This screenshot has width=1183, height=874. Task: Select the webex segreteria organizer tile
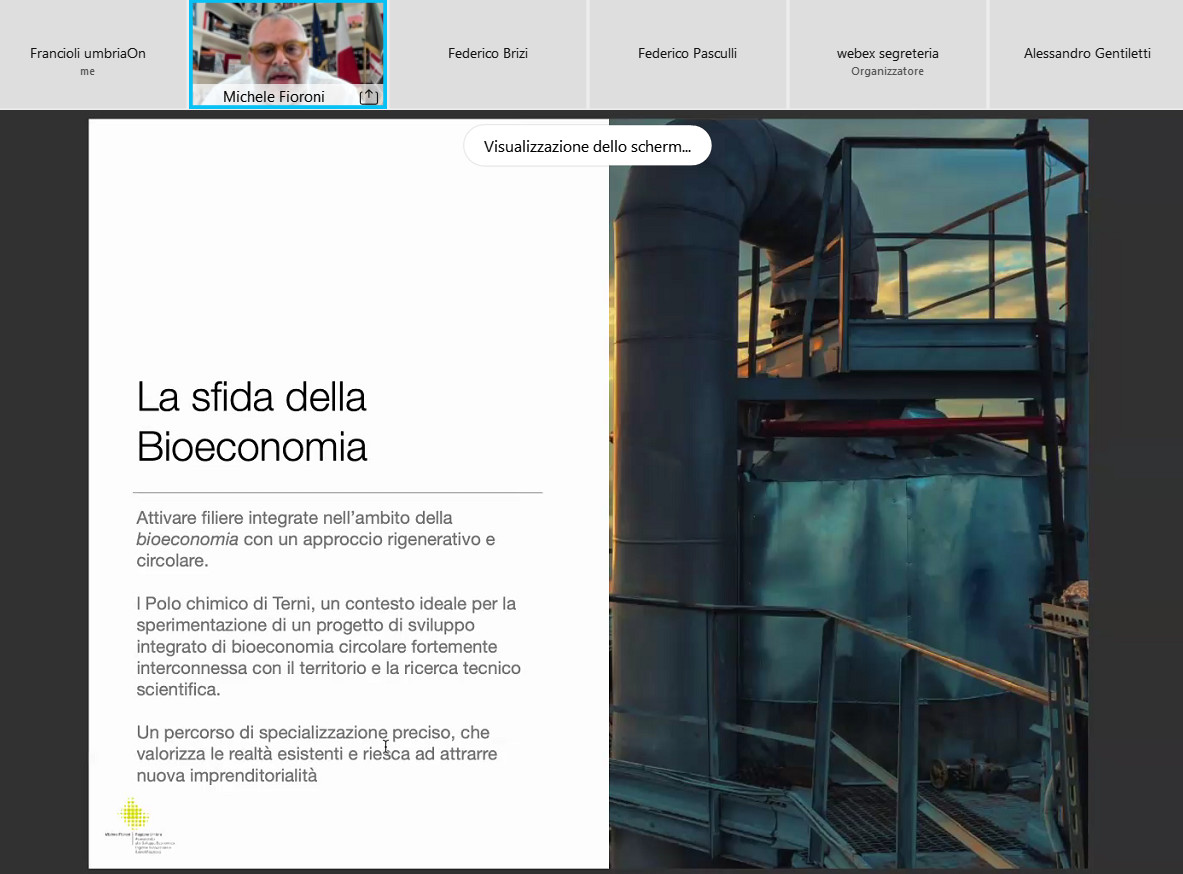click(x=887, y=54)
